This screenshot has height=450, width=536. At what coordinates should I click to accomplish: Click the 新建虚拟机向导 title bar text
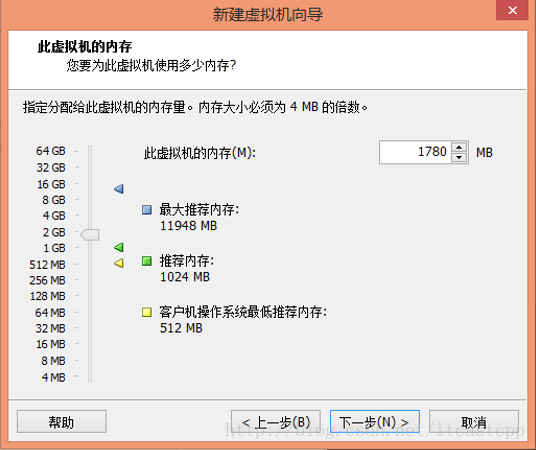click(x=268, y=14)
